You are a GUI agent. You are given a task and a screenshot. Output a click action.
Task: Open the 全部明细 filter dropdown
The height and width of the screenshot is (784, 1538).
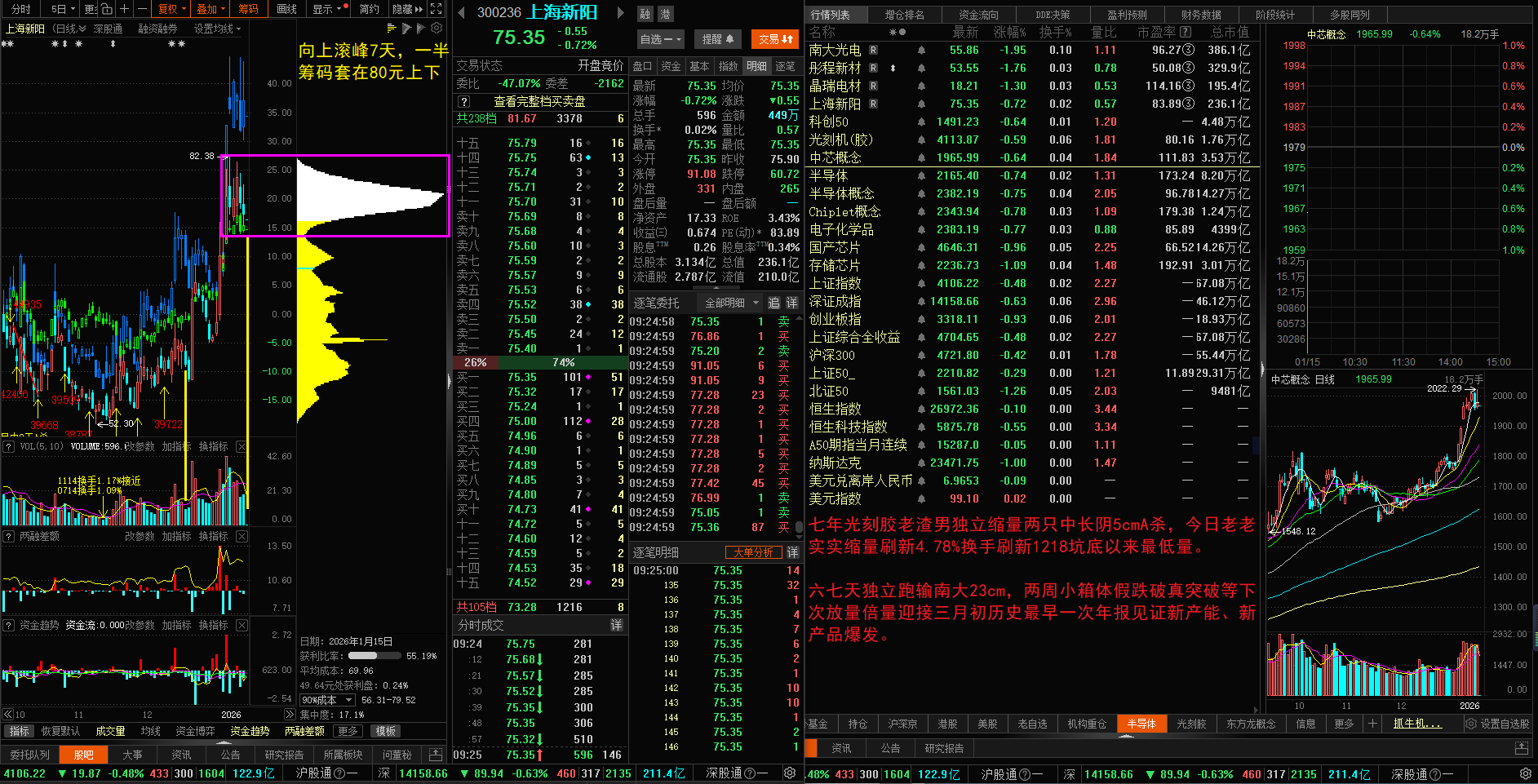click(x=731, y=303)
